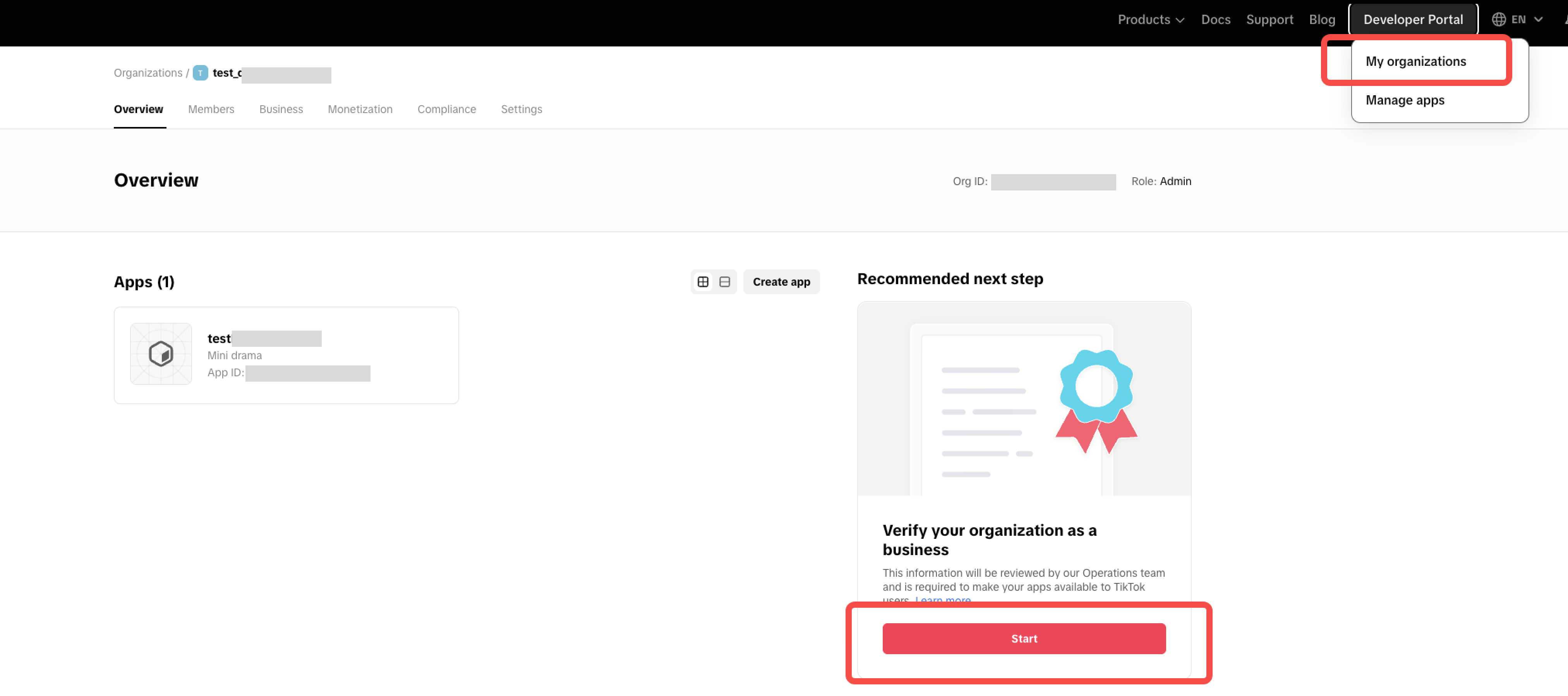The width and height of the screenshot is (1568, 696).
Task: Click the Create app button
Action: point(781,282)
